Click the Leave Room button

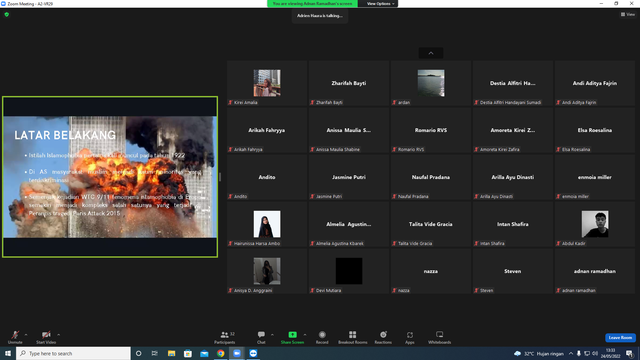pyautogui.click(x=620, y=338)
